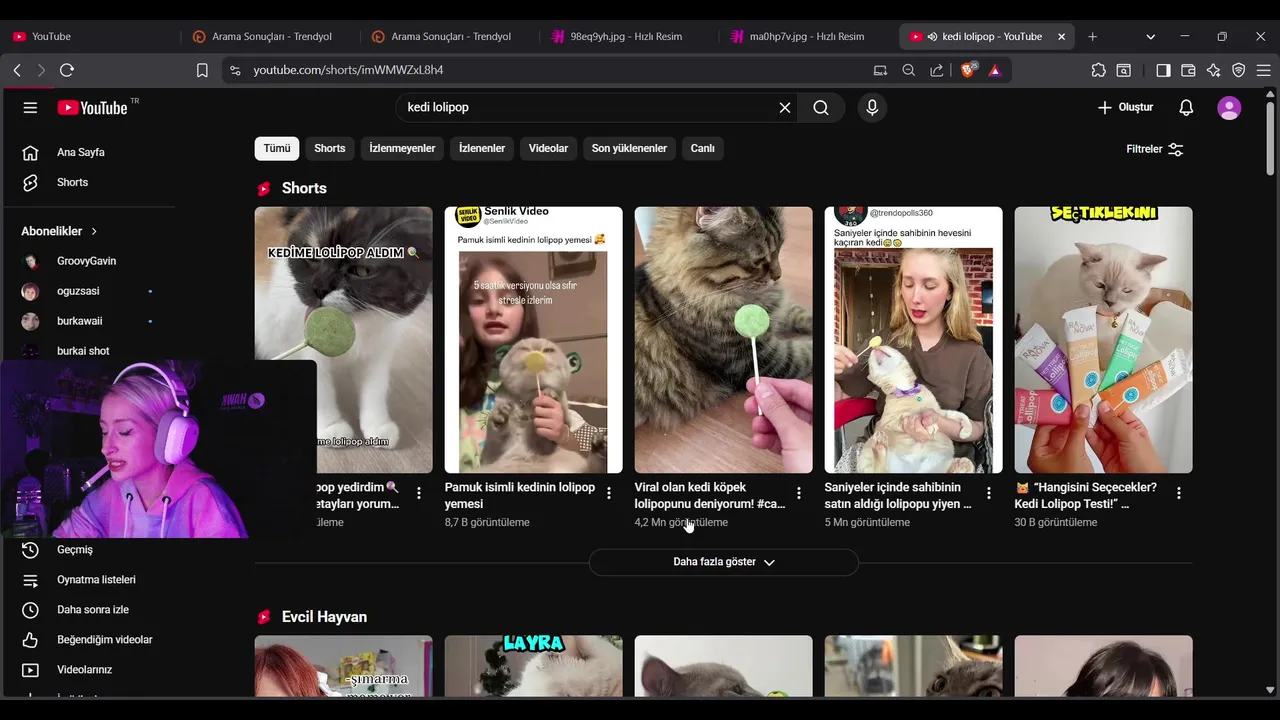
Task: Select Shorts filter chip
Action: click(x=330, y=148)
